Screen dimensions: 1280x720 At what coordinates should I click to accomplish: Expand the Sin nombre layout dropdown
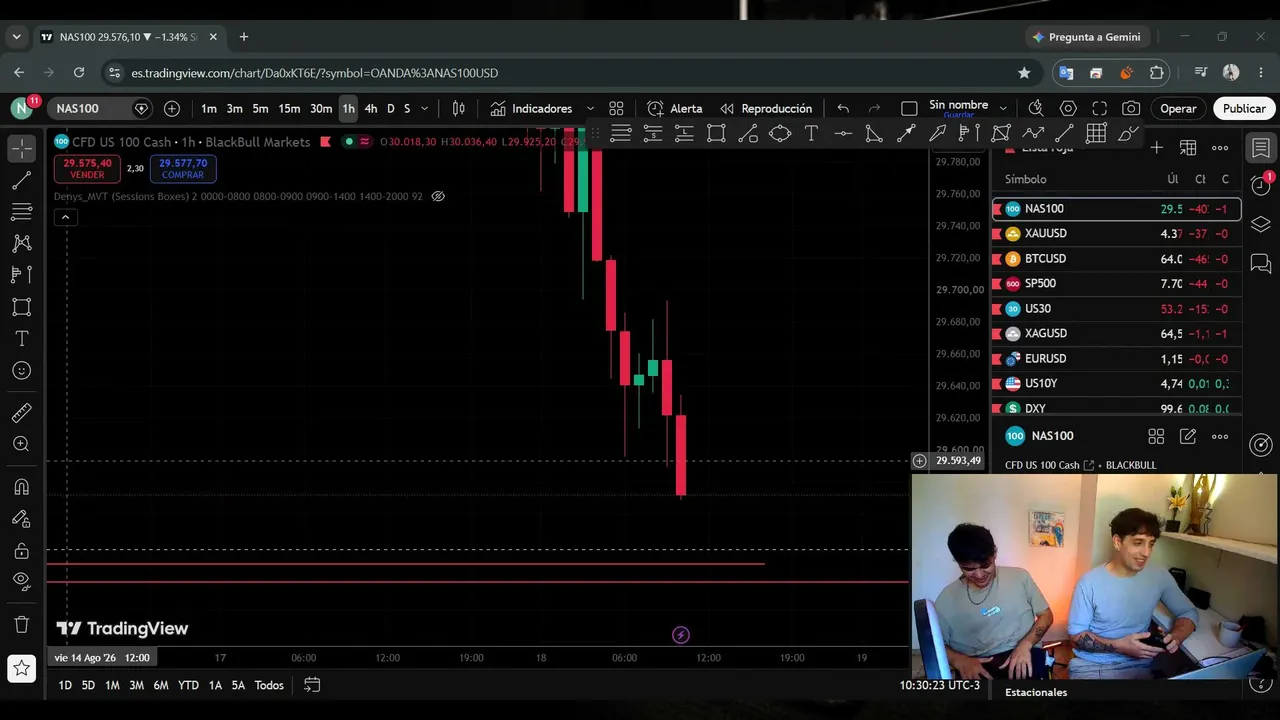(1004, 108)
